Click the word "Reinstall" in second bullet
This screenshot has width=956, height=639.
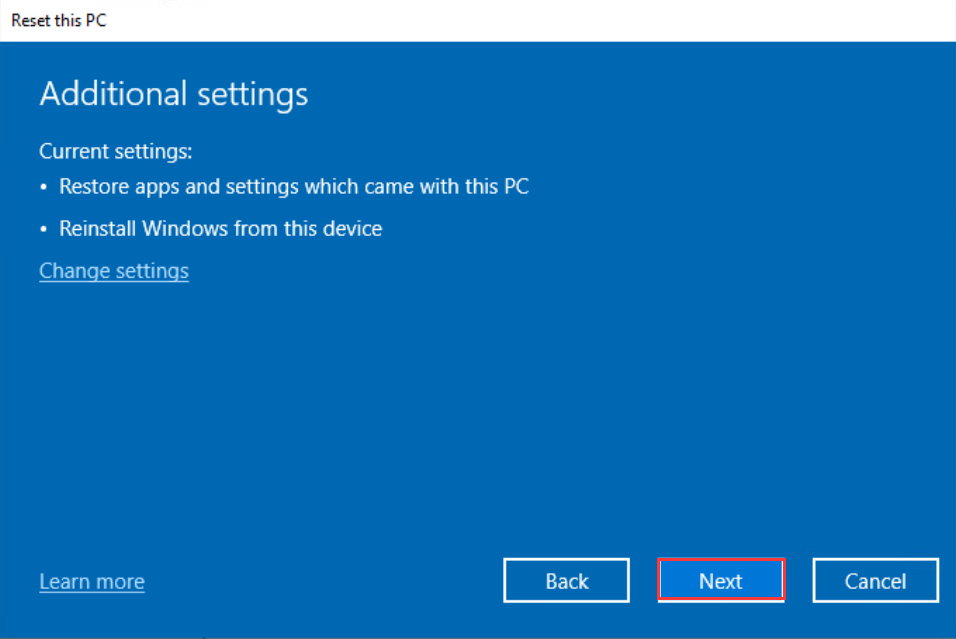click(98, 229)
